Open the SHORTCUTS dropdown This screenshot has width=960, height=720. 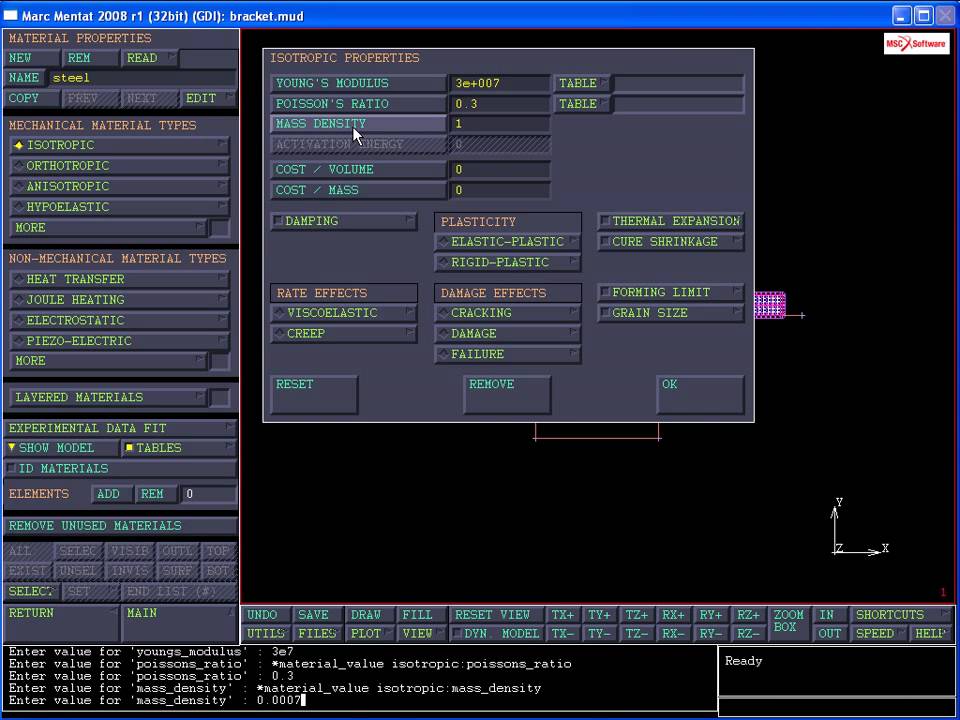[x=902, y=615]
